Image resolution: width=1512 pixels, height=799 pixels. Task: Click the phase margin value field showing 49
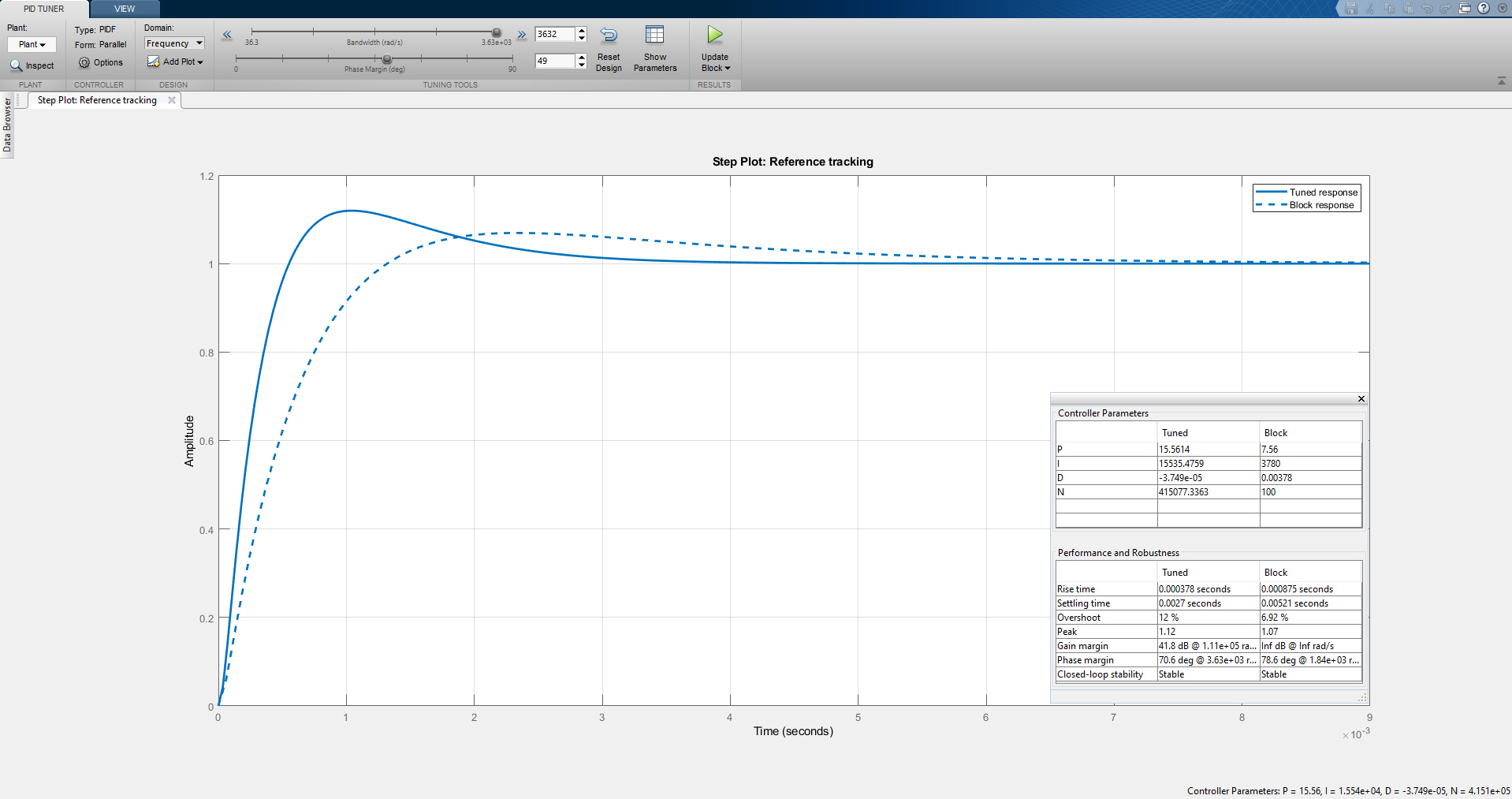tap(554, 61)
